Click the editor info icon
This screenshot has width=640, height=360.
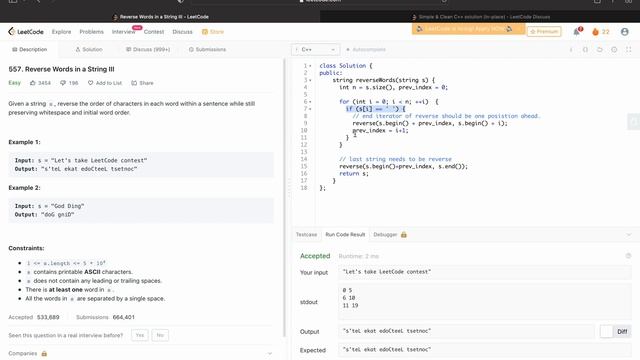571,49
